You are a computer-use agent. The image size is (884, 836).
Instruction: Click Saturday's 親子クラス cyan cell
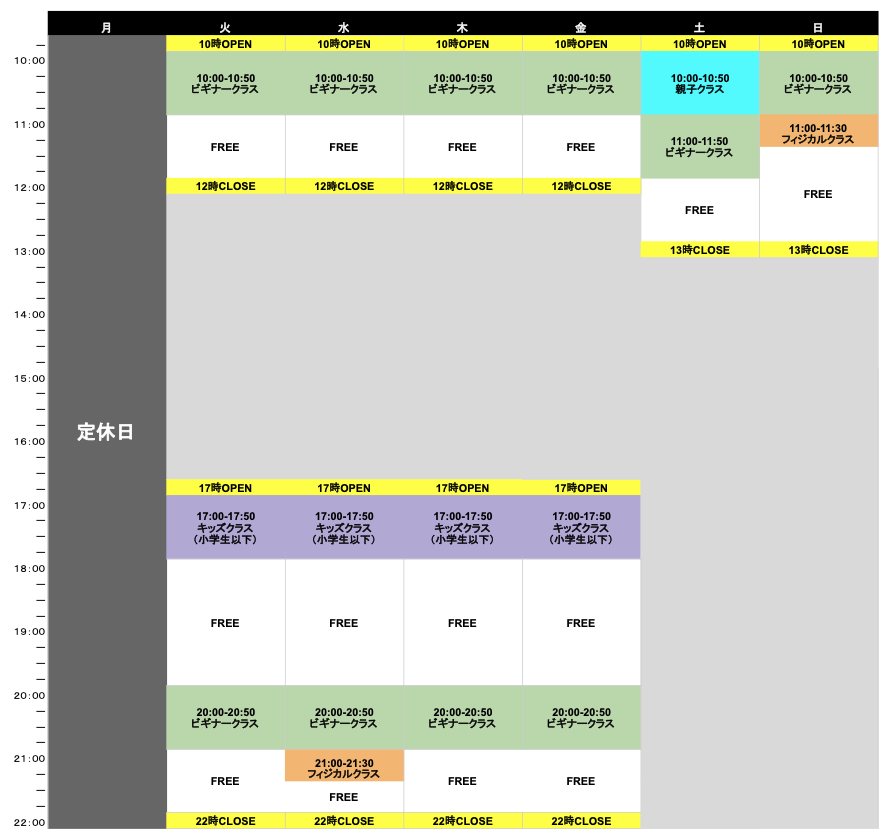(x=699, y=84)
